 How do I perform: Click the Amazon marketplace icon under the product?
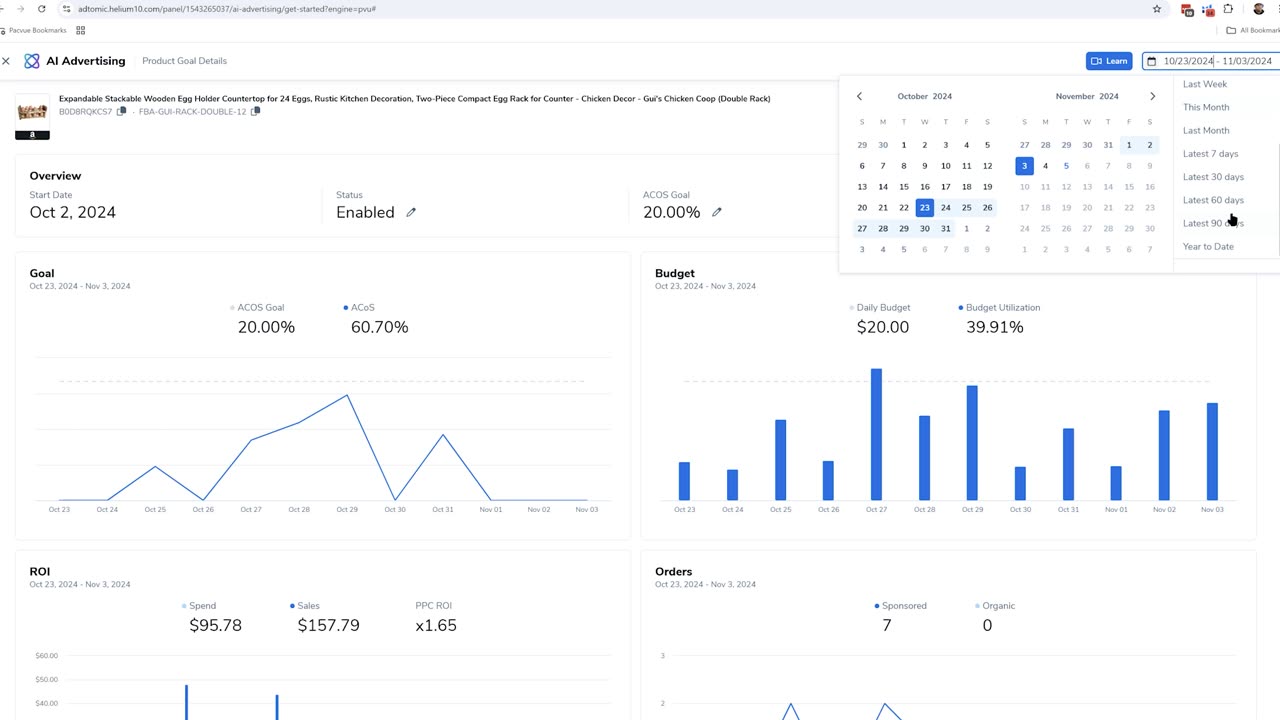(x=32, y=135)
